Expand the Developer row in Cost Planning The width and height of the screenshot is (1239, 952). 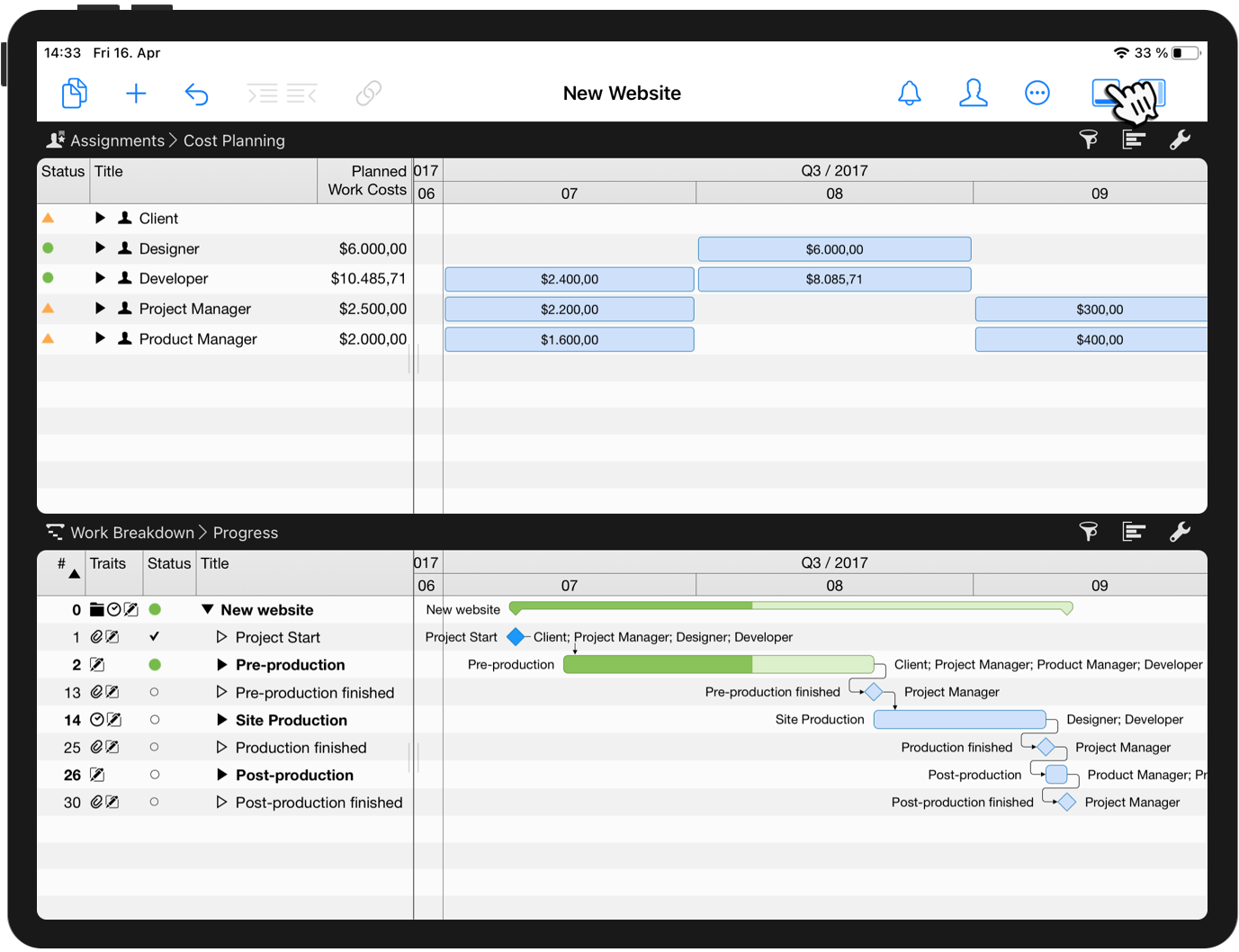click(x=100, y=278)
